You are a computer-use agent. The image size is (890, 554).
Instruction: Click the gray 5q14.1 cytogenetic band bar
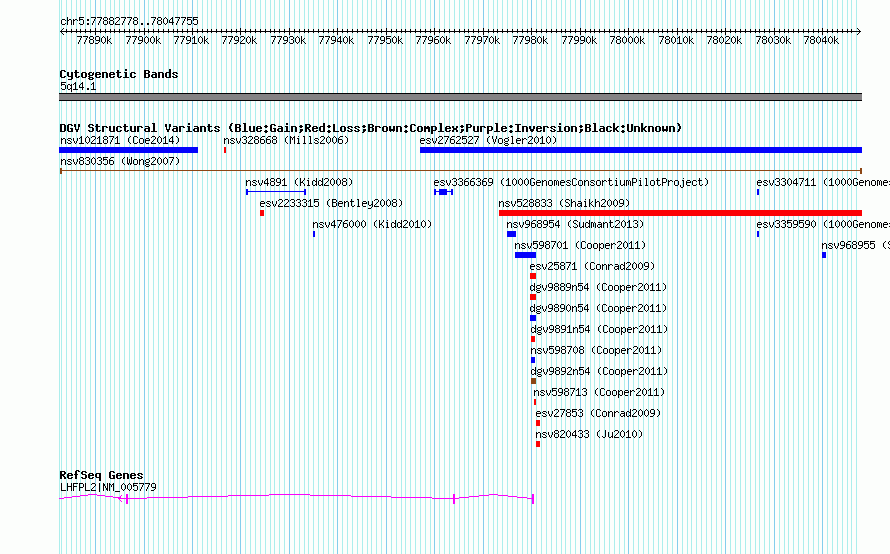tap(460, 97)
